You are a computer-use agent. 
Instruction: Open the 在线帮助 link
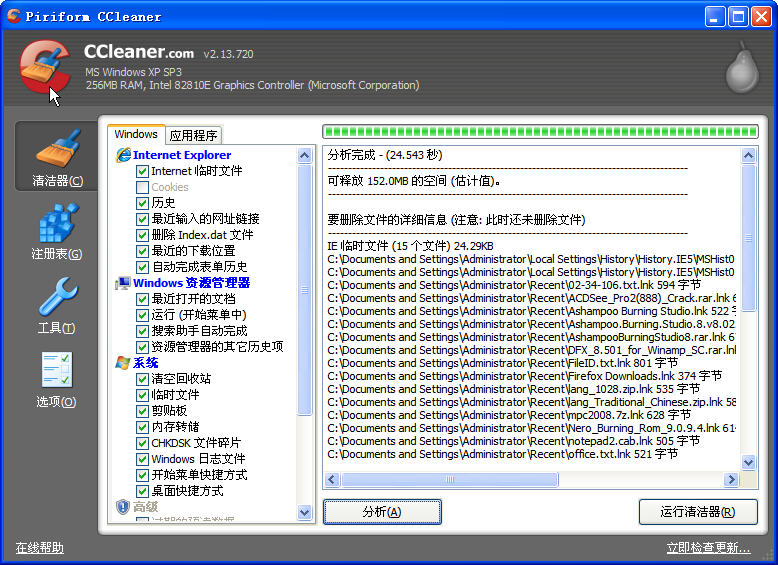[40, 548]
